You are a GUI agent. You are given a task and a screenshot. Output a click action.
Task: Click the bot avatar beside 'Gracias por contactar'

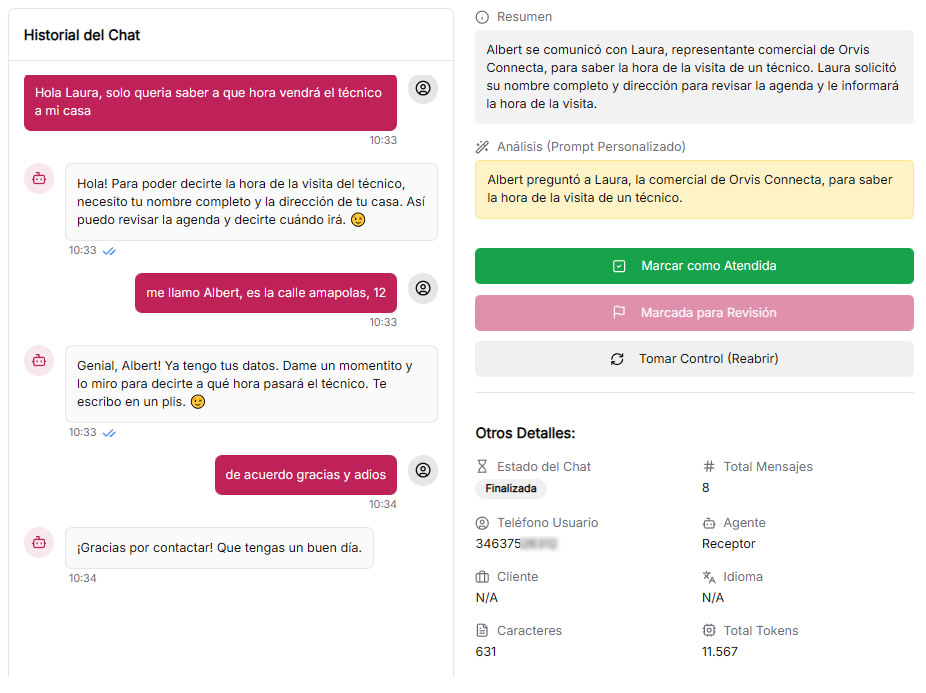[39, 543]
